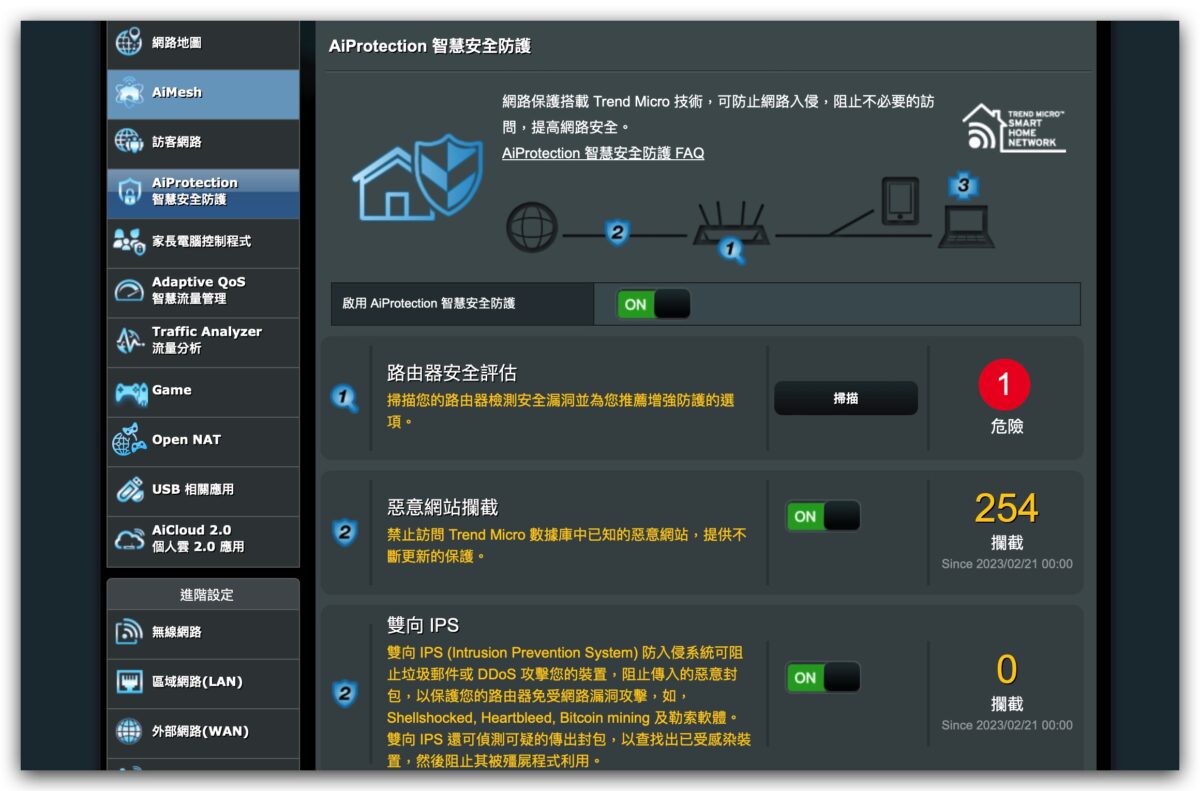Click the Game controller icon
This screenshot has width=1200, height=791.
tap(130, 391)
